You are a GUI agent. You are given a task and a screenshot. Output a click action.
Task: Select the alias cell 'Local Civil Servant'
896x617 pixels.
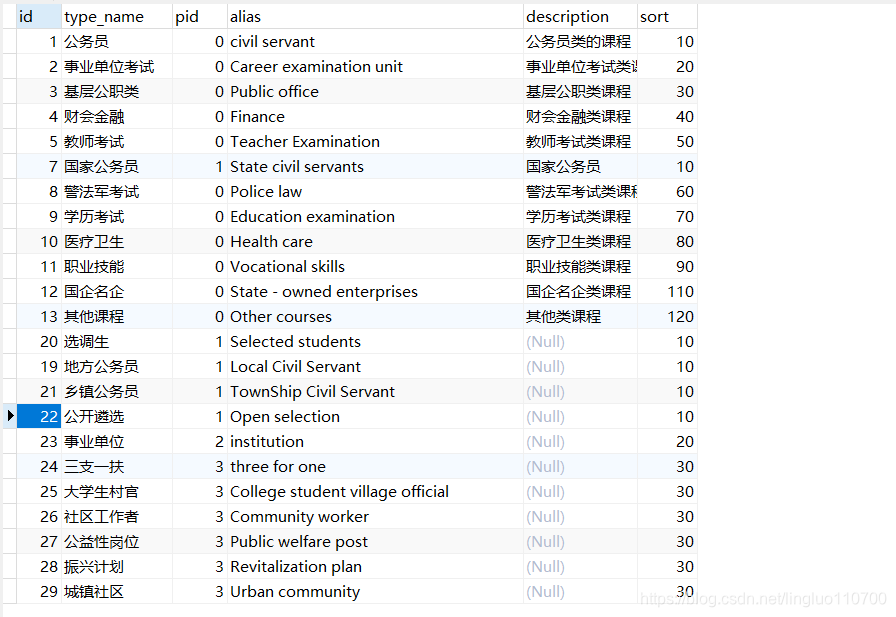pos(375,367)
